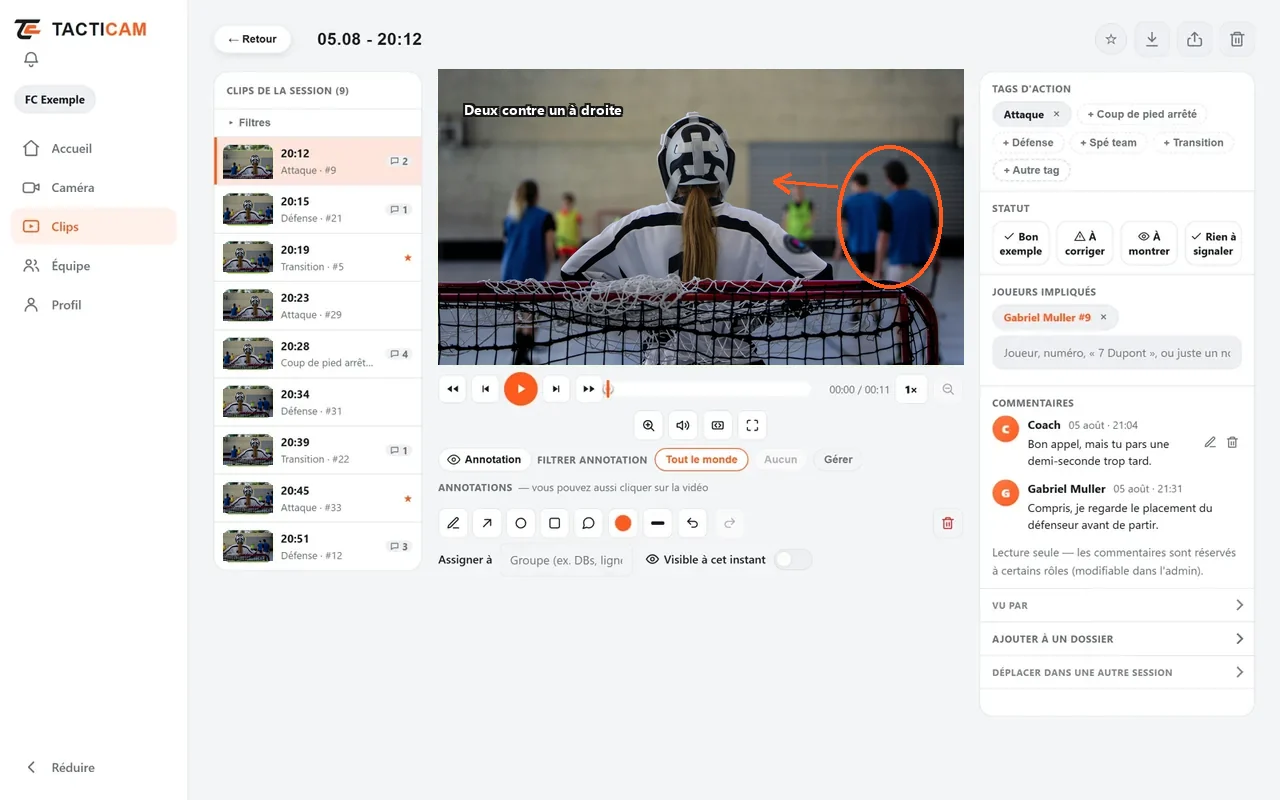Open Profil in the sidebar

pos(94,305)
